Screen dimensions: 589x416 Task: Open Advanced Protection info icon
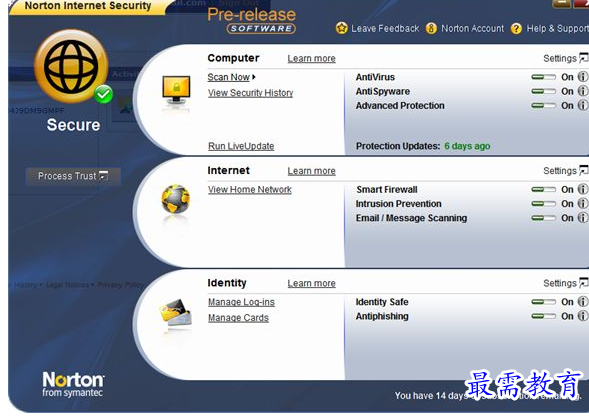point(582,105)
